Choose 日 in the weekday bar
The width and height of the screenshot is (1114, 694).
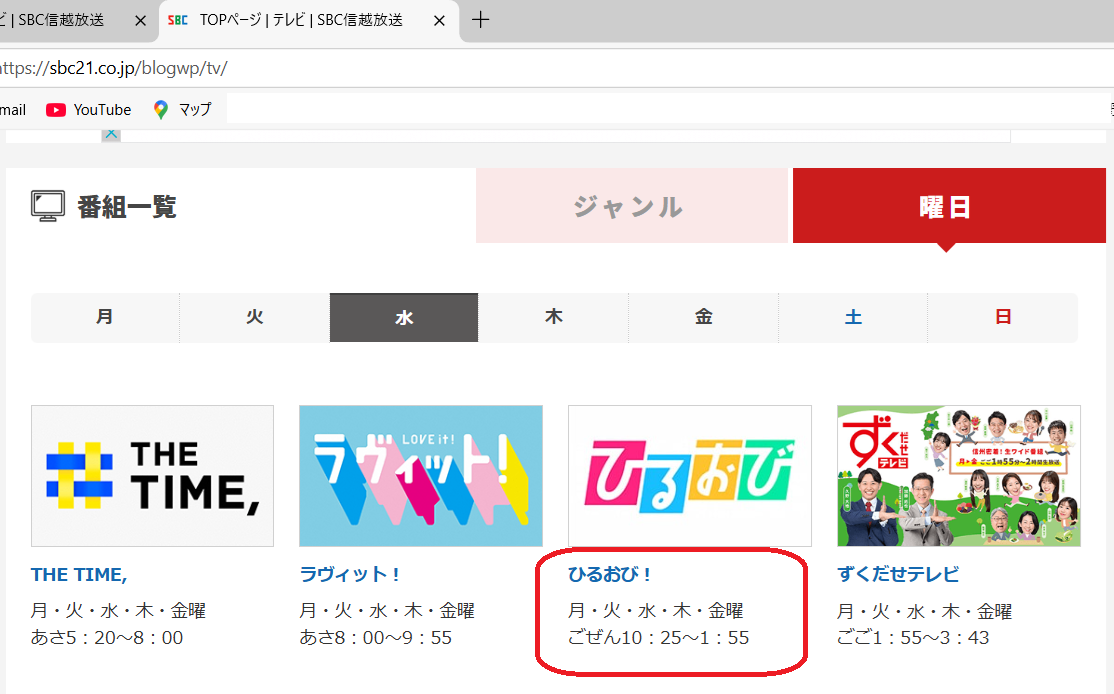1003,317
